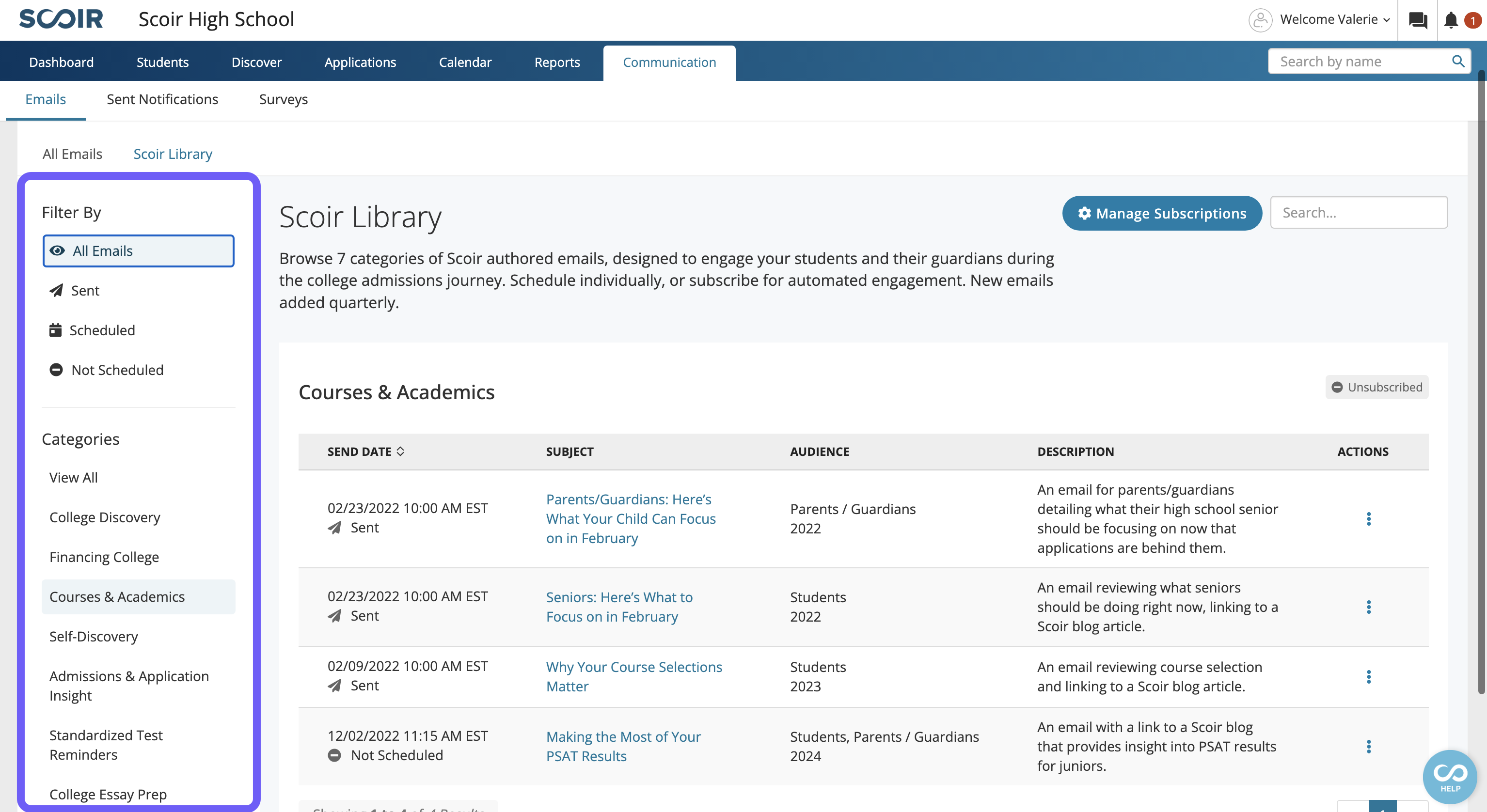Image resolution: width=1487 pixels, height=812 pixels.
Task: Open the notifications bell
Action: tap(1451, 20)
